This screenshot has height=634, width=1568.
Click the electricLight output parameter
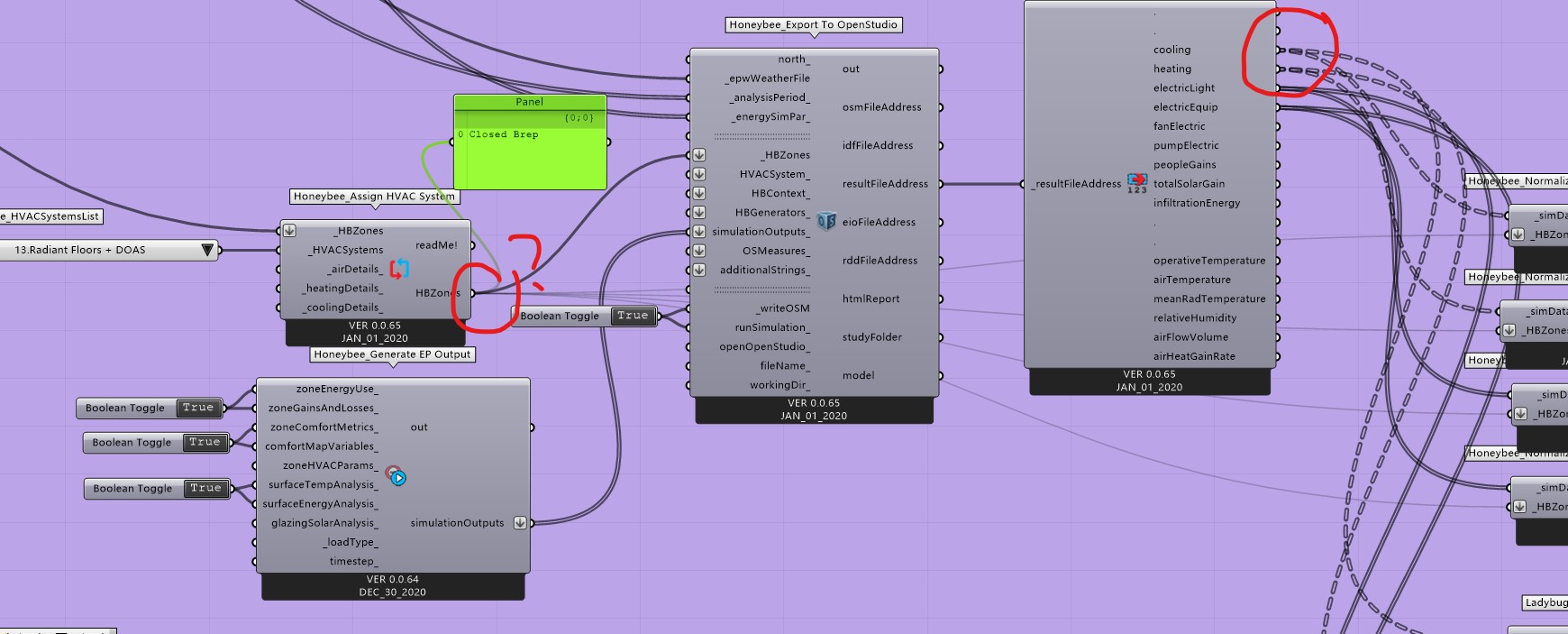pyautogui.click(x=1184, y=88)
